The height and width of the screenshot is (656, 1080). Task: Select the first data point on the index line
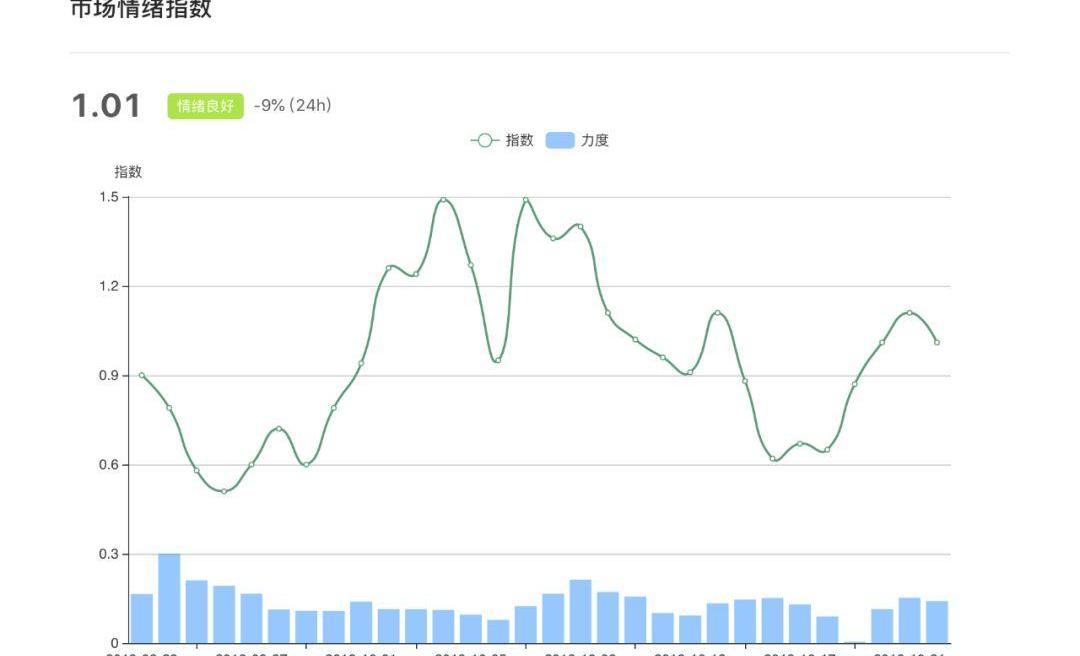[142, 375]
